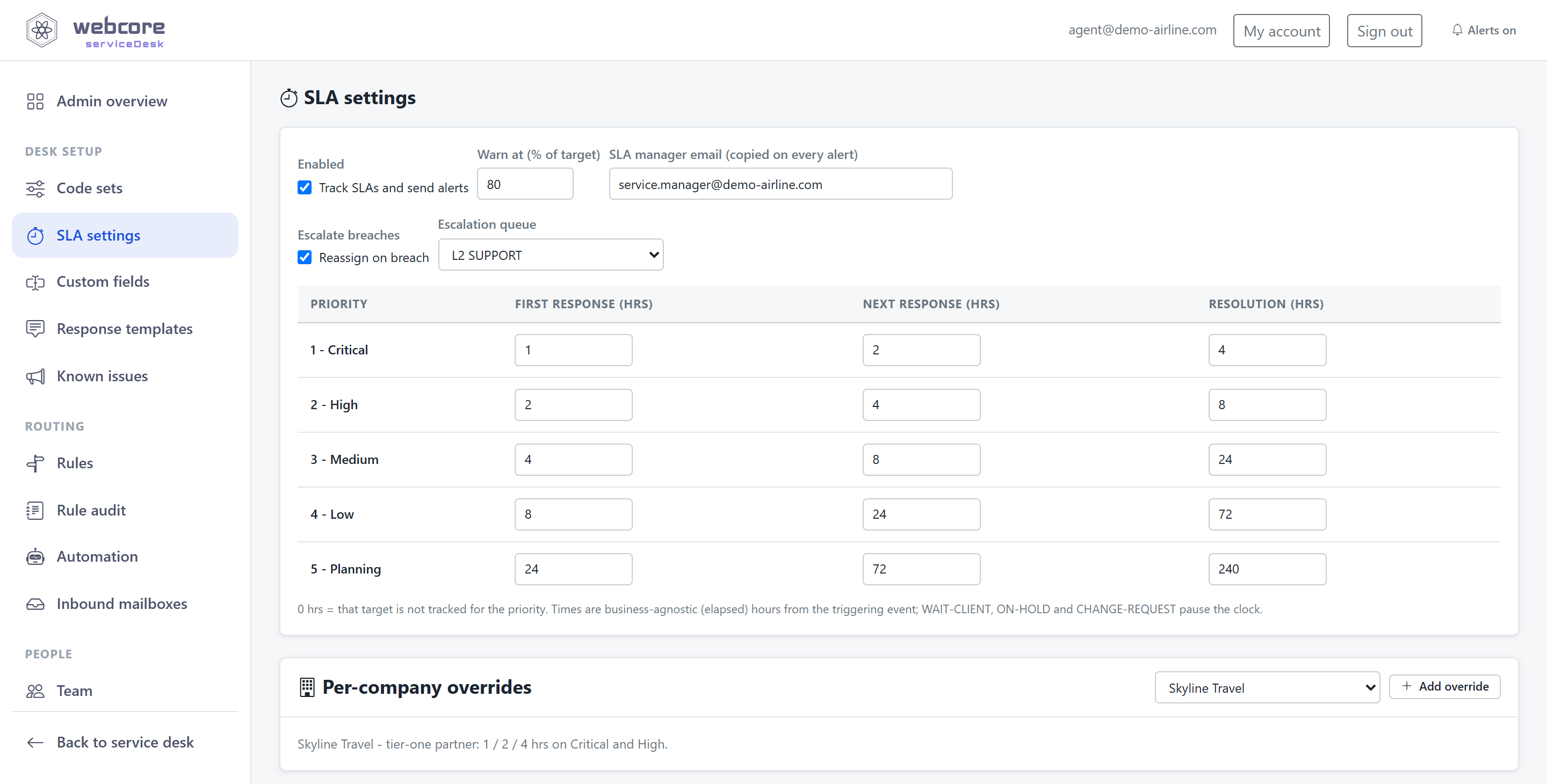Click the building icon beside Per-company overrides
Screen dimensions: 1547x784
point(307,687)
